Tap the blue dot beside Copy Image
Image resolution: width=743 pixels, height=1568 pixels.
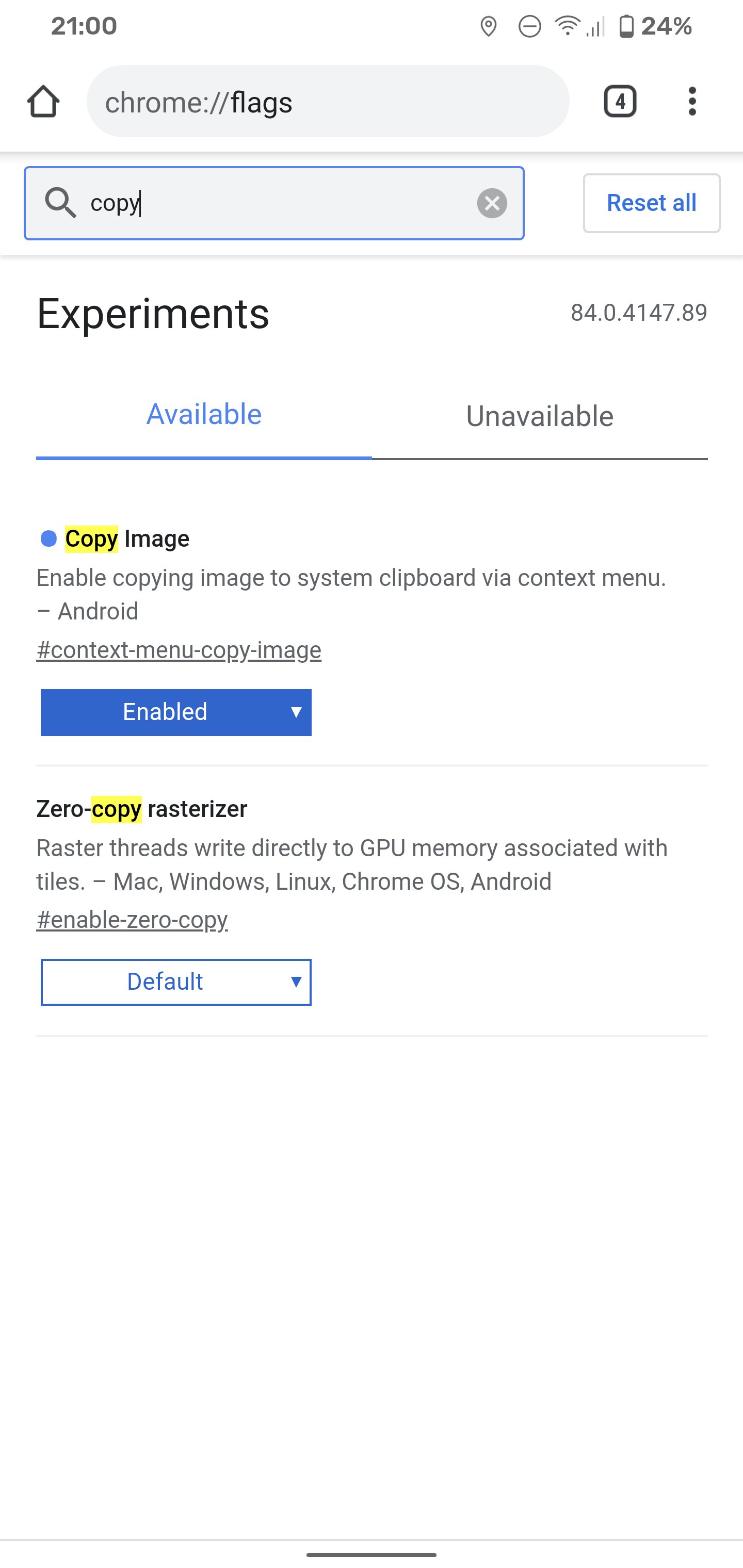coord(49,538)
